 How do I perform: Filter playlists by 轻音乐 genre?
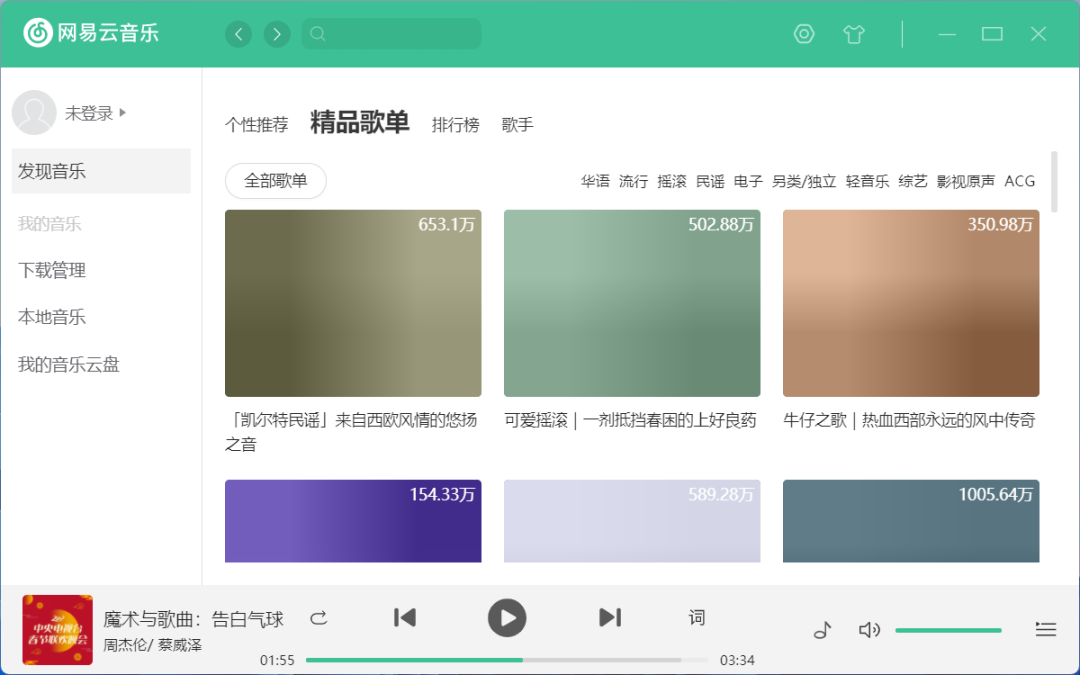point(867,181)
